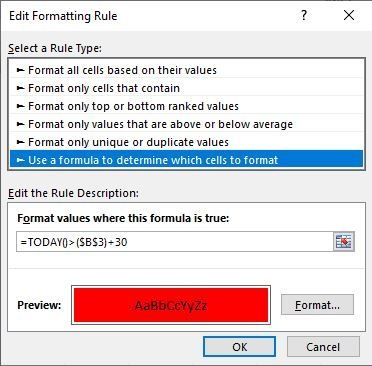Select 'Format only cells that contain' rule

click(186, 88)
